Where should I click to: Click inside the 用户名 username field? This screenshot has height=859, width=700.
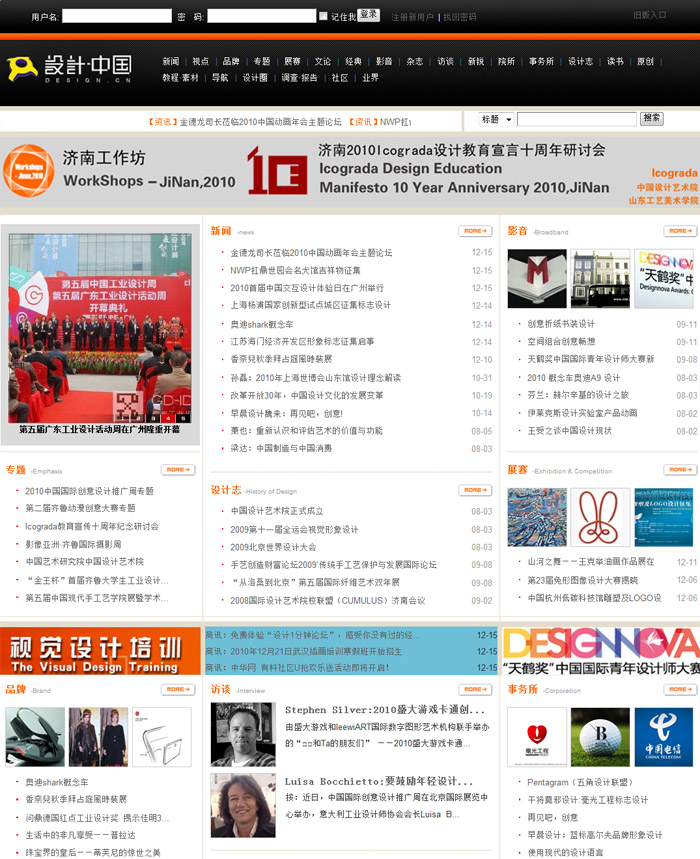(116, 16)
